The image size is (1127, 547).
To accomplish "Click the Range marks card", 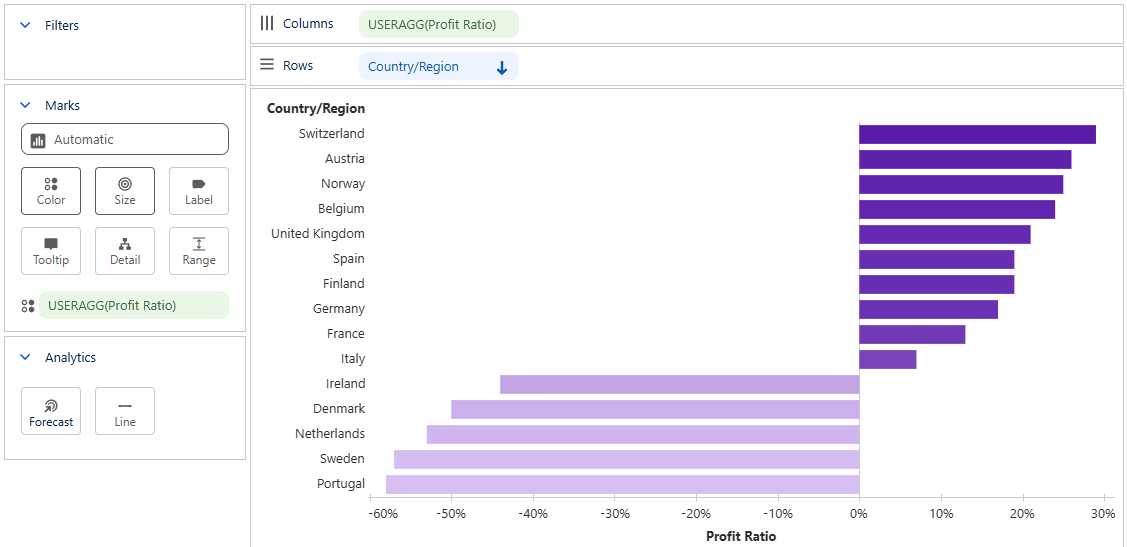I will coord(199,250).
